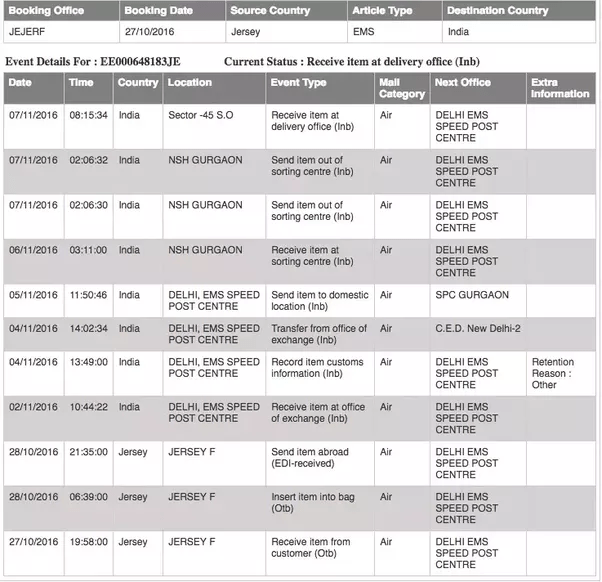
Task: Click Record item customs information (Inb) event
Action: [320, 373]
